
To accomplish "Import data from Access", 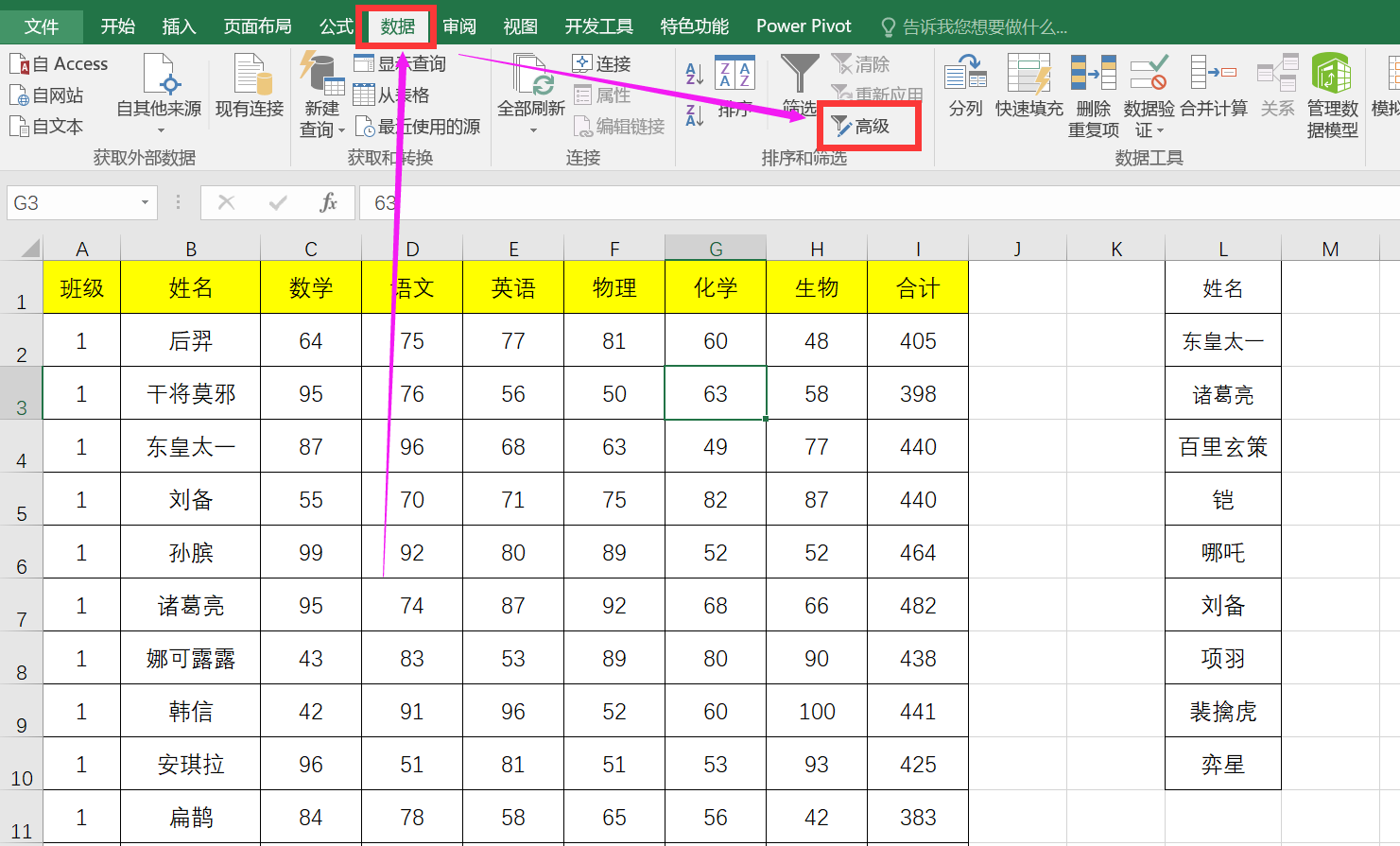I will click(x=59, y=64).
